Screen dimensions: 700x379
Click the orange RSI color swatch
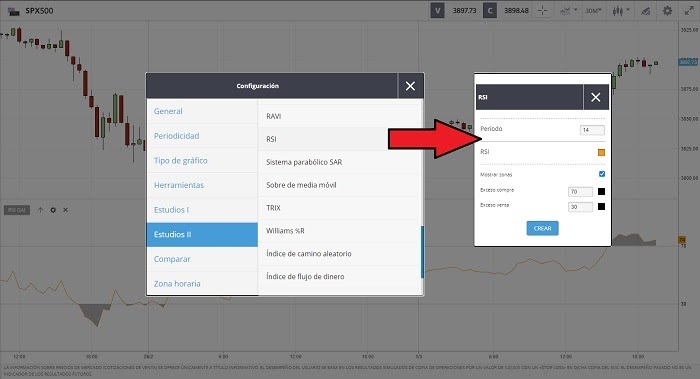pos(601,153)
